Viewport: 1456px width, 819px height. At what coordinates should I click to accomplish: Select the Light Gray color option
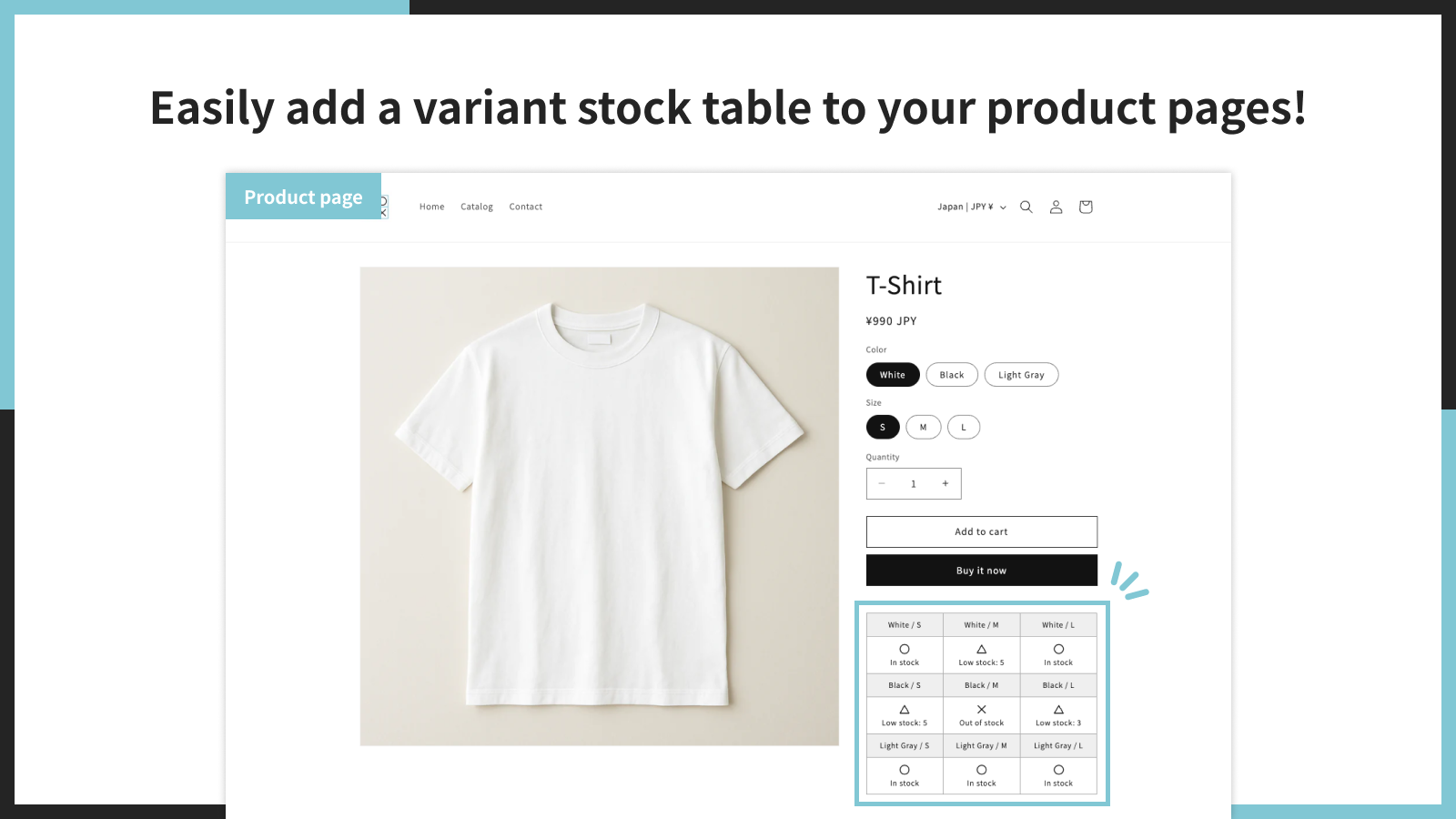point(1021,375)
